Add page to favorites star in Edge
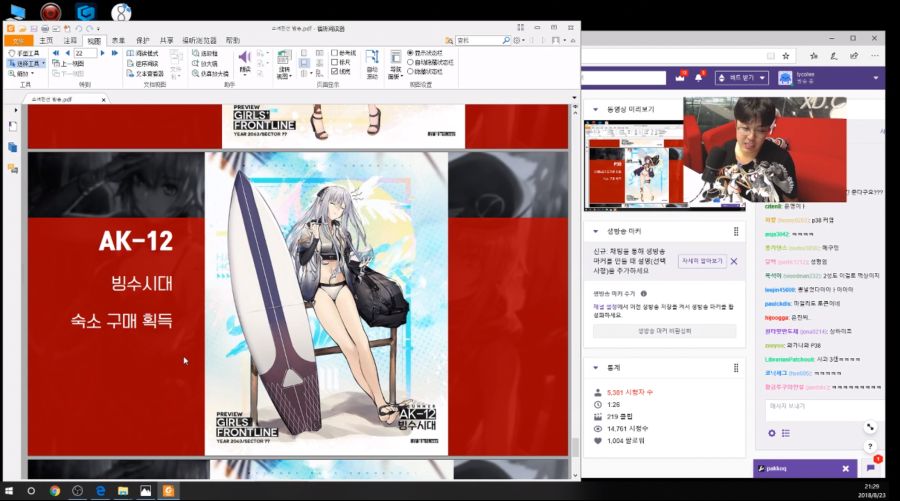Screen dimensions: 900x501 tap(786, 56)
